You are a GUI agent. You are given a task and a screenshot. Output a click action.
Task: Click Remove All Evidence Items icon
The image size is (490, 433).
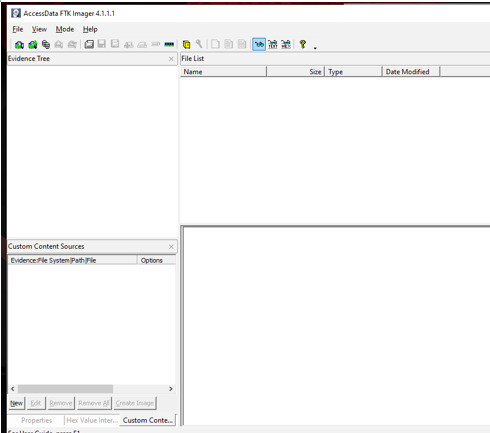coord(72,44)
